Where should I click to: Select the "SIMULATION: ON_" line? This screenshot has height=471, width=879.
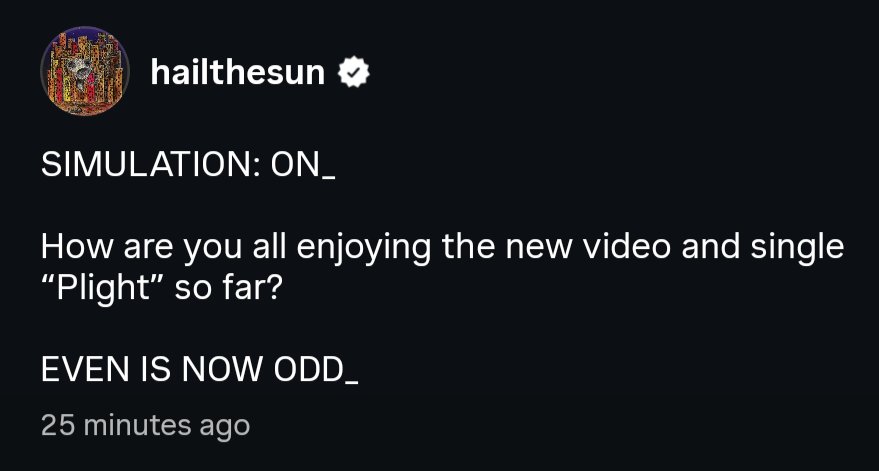point(188,167)
